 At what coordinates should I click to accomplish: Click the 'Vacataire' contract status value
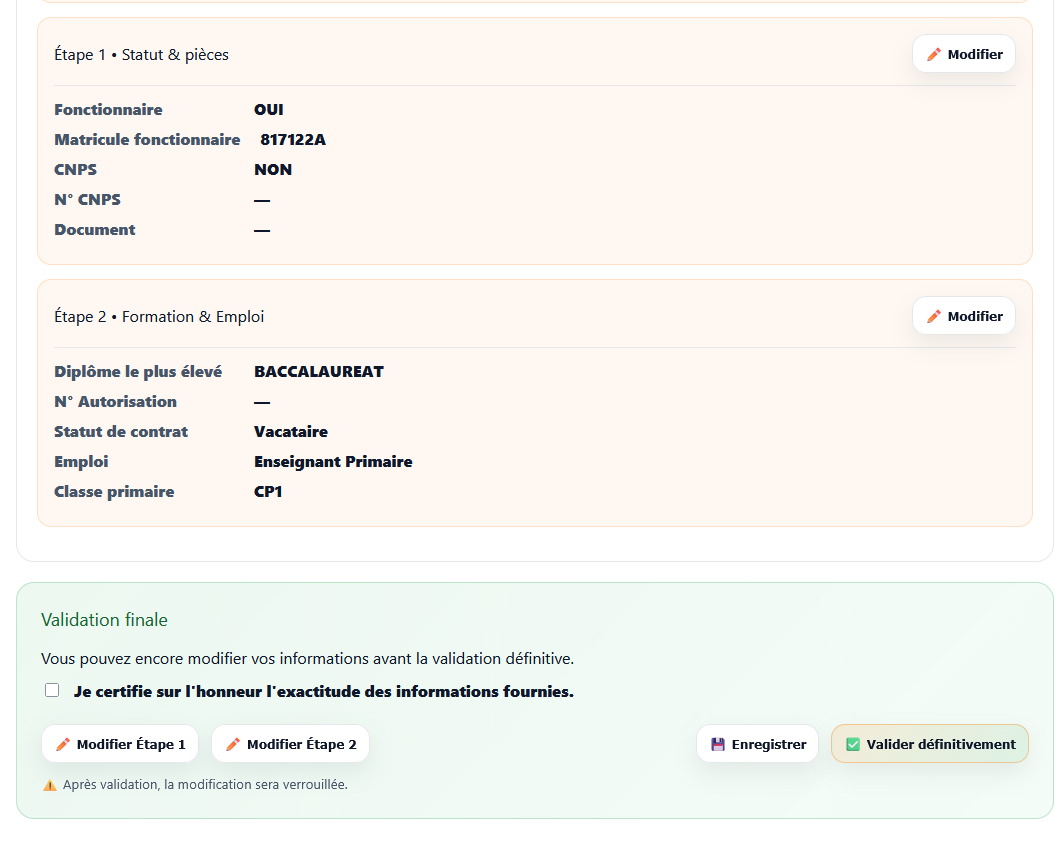tap(290, 432)
